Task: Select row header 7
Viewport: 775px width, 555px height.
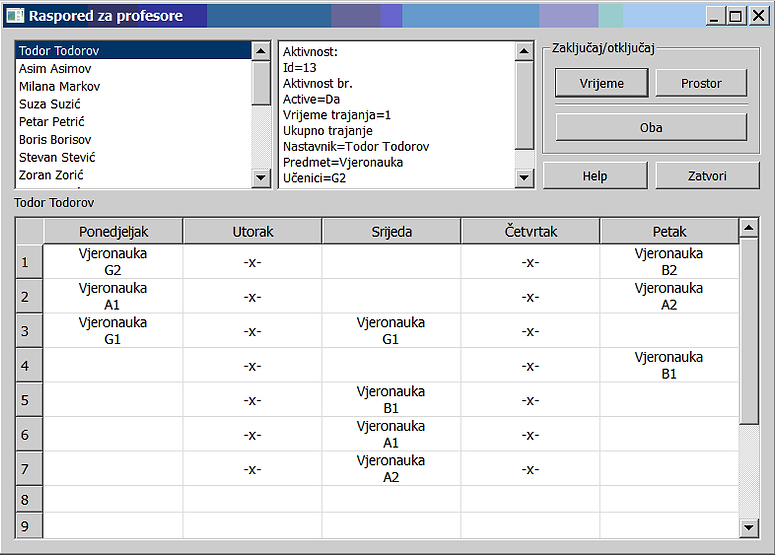Action: coord(29,469)
